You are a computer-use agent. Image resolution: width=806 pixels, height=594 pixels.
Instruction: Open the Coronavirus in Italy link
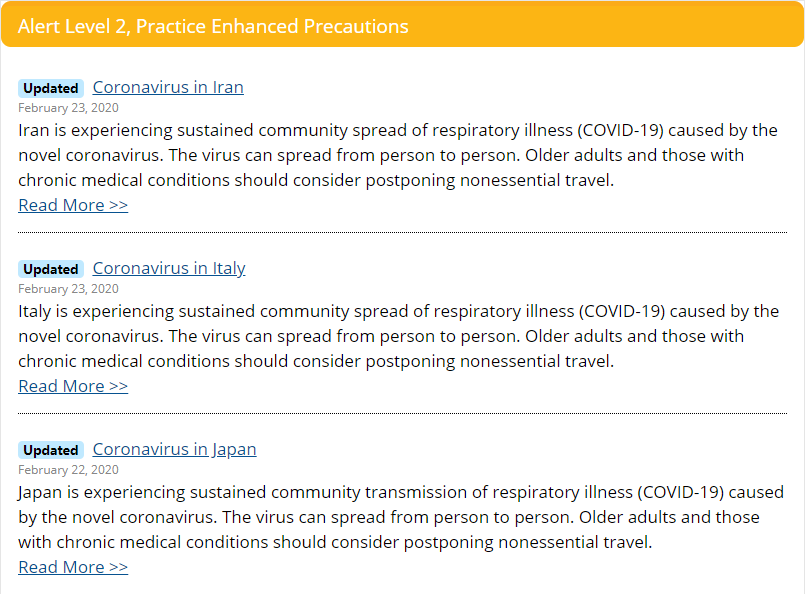click(169, 268)
